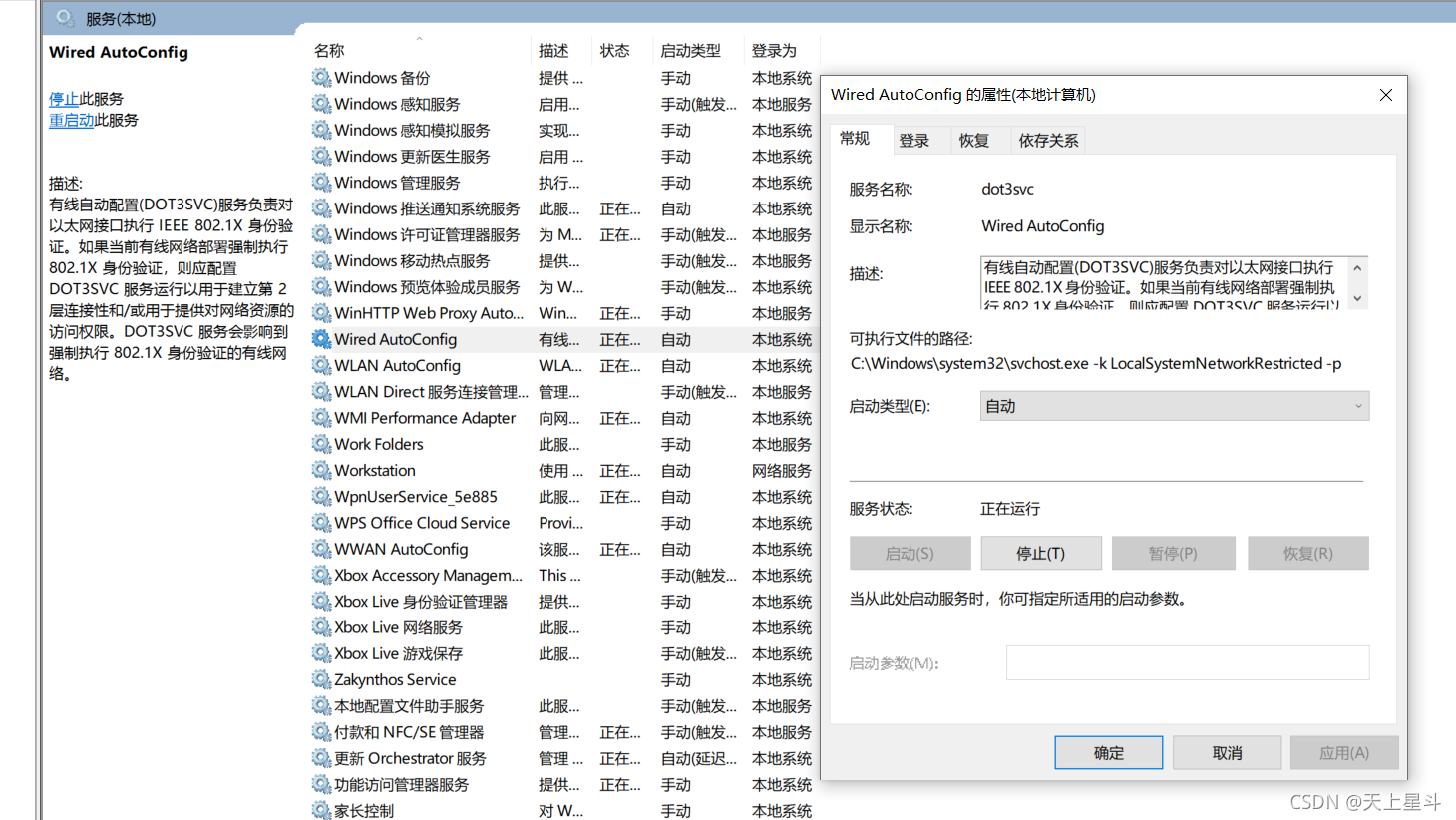
Task: Close the Wired AutoConfig properties dialog
Action: tap(1385, 95)
